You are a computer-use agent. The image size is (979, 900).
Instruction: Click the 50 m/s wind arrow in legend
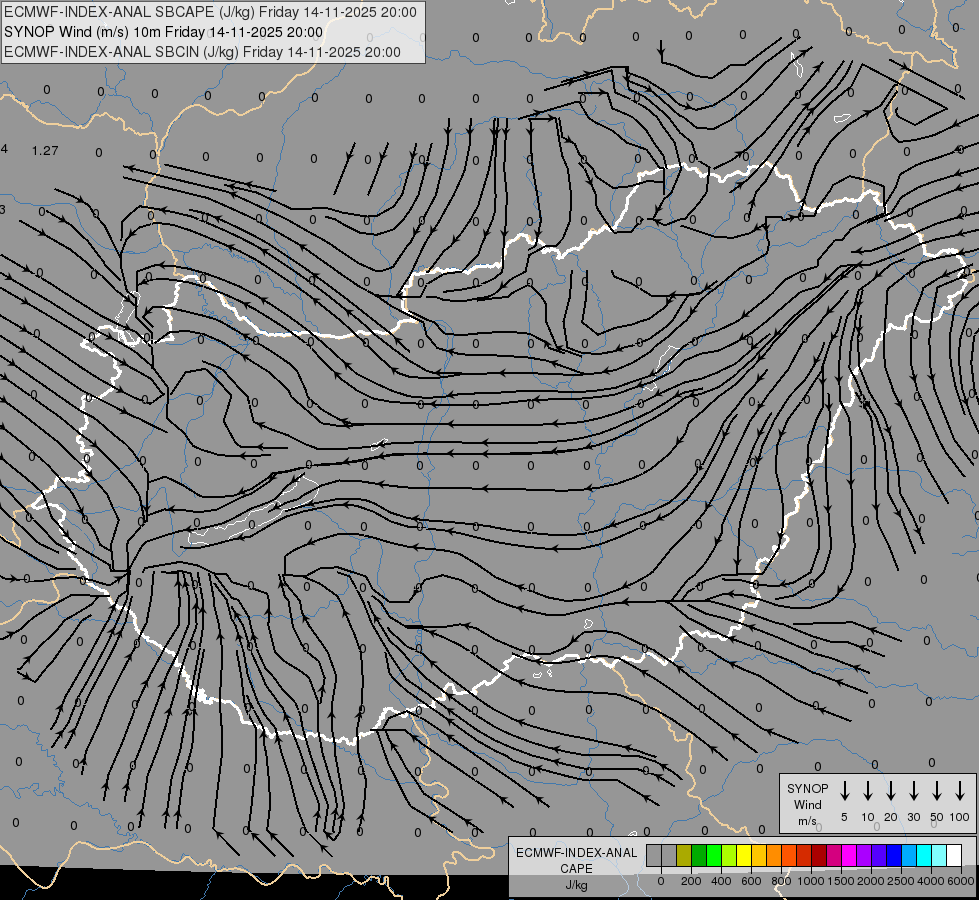click(x=937, y=791)
